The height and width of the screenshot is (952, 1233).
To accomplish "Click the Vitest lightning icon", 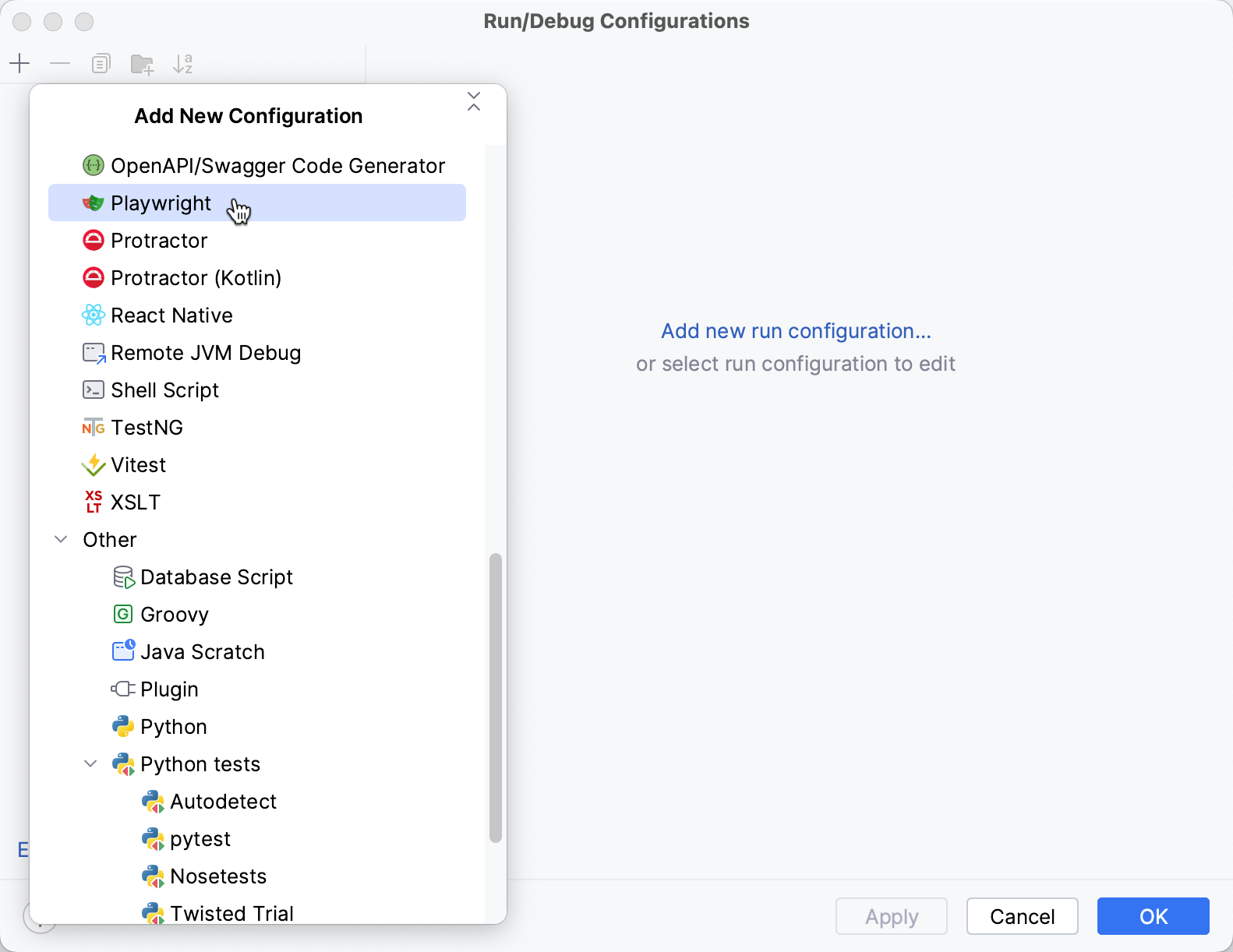I will (94, 465).
